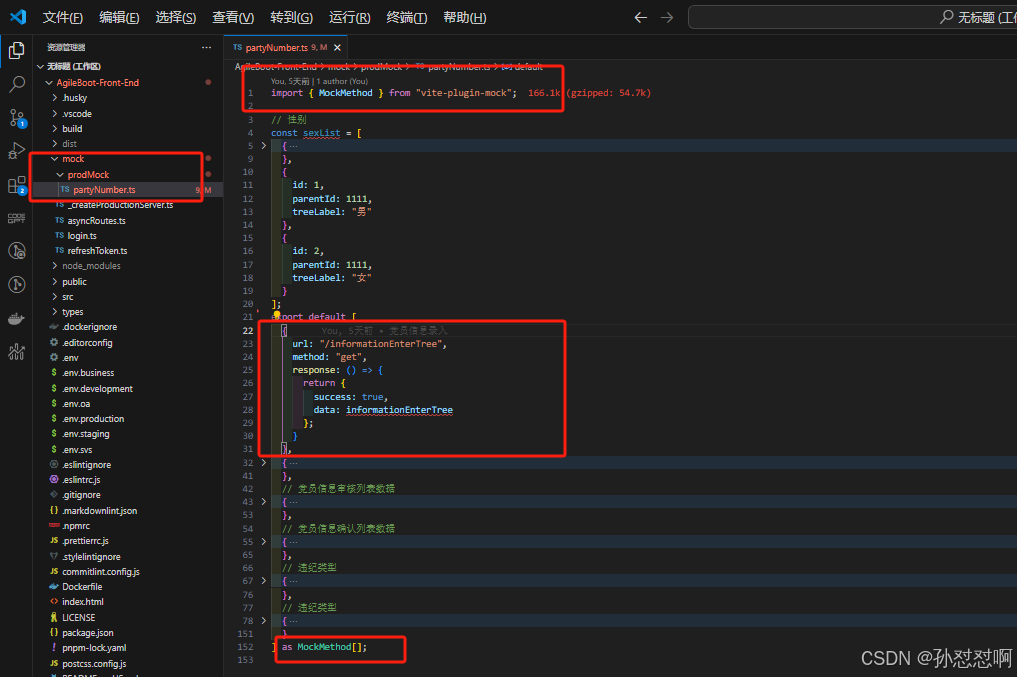This screenshot has width=1017, height=677.
Task: Click AgileBoot-Front-End in the breadcrumb
Action: coord(276,67)
